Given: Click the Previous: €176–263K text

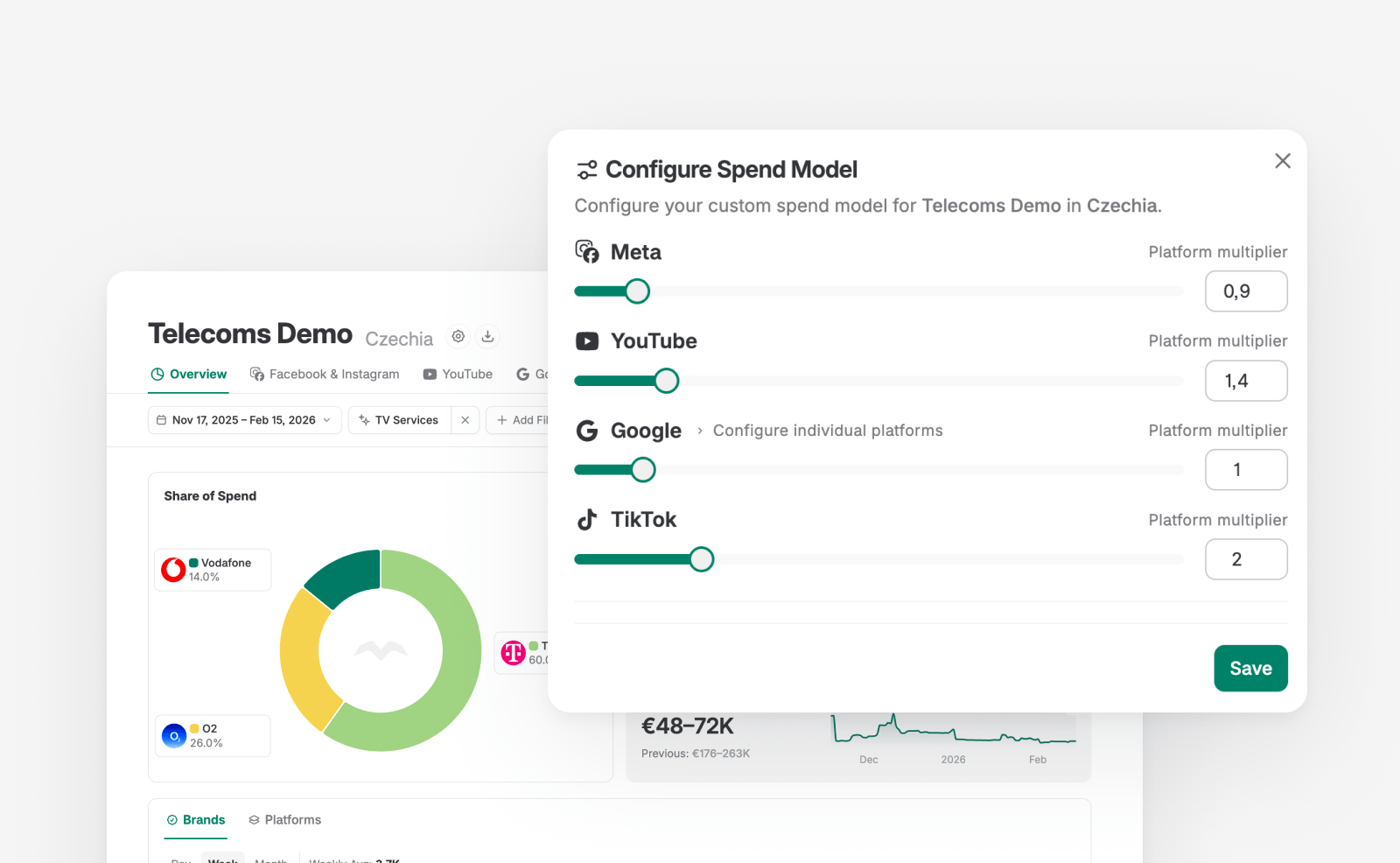Looking at the screenshot, I should [x=696, y=754].
